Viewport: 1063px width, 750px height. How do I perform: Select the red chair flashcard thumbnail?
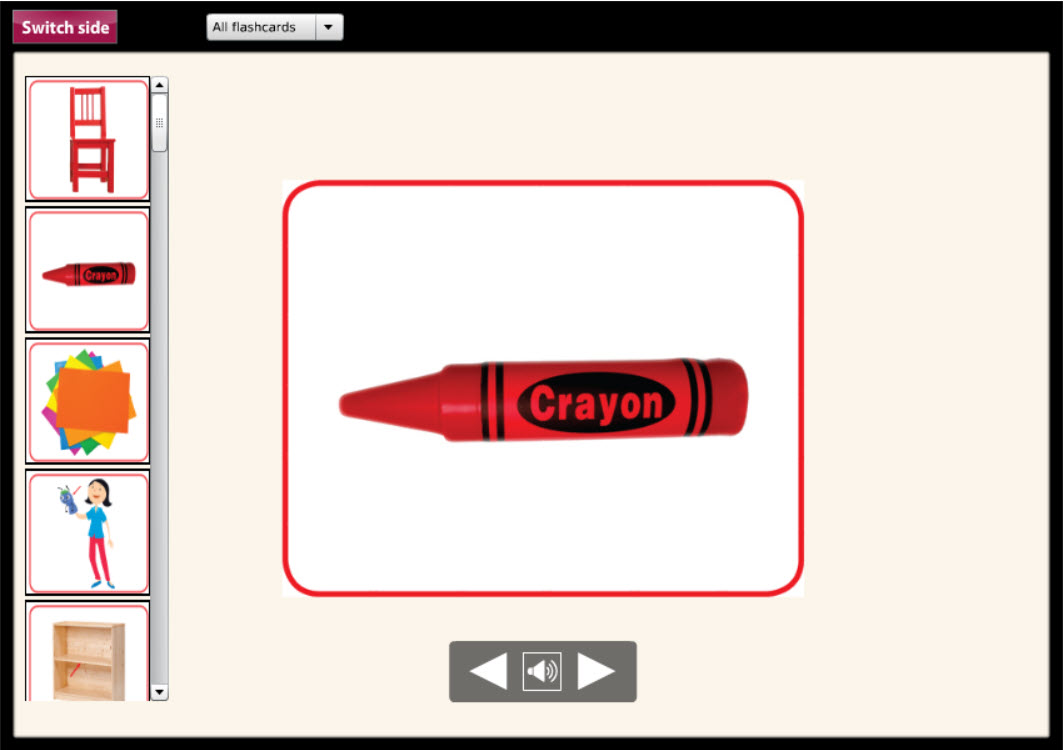[88, 140]
